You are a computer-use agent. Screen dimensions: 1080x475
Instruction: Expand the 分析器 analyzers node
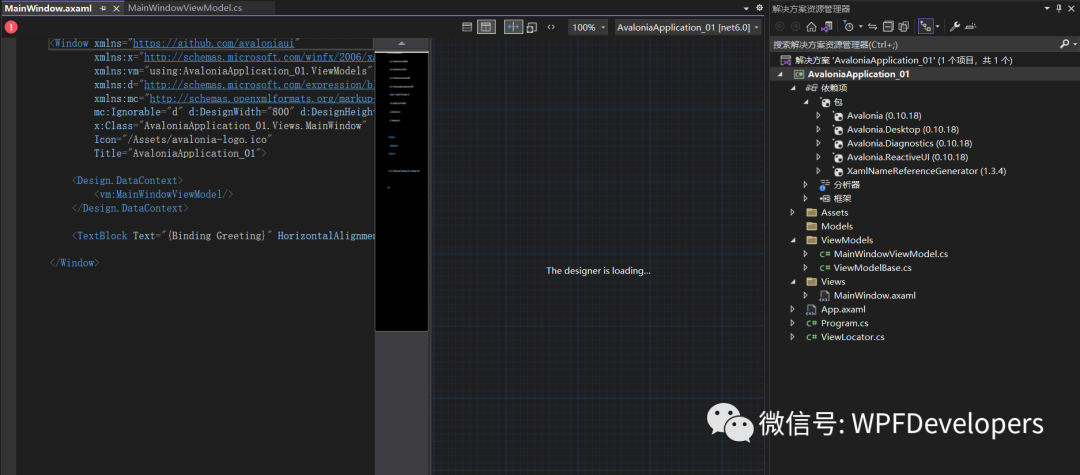pos(806,184)
